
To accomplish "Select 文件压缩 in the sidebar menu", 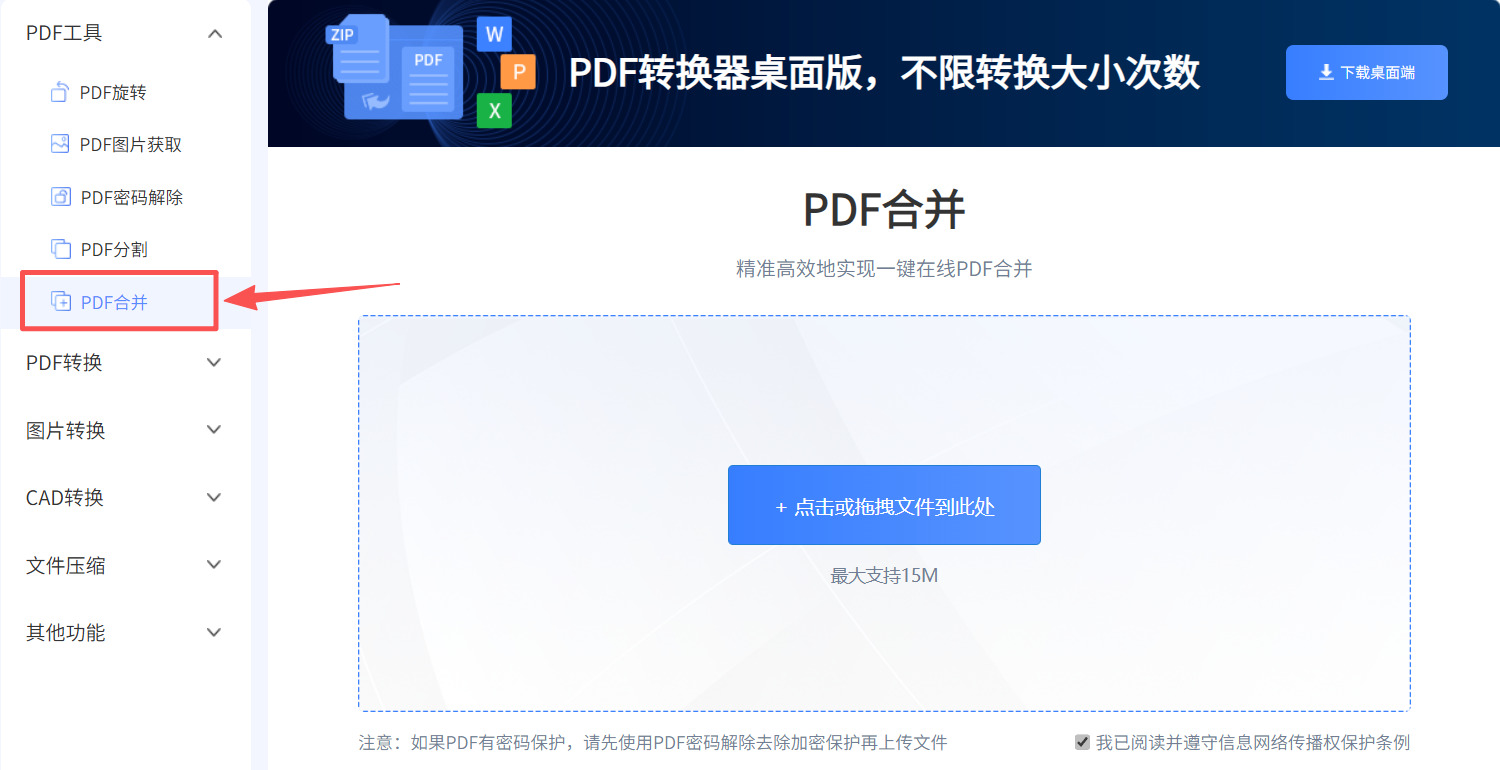I will (120, 564).
